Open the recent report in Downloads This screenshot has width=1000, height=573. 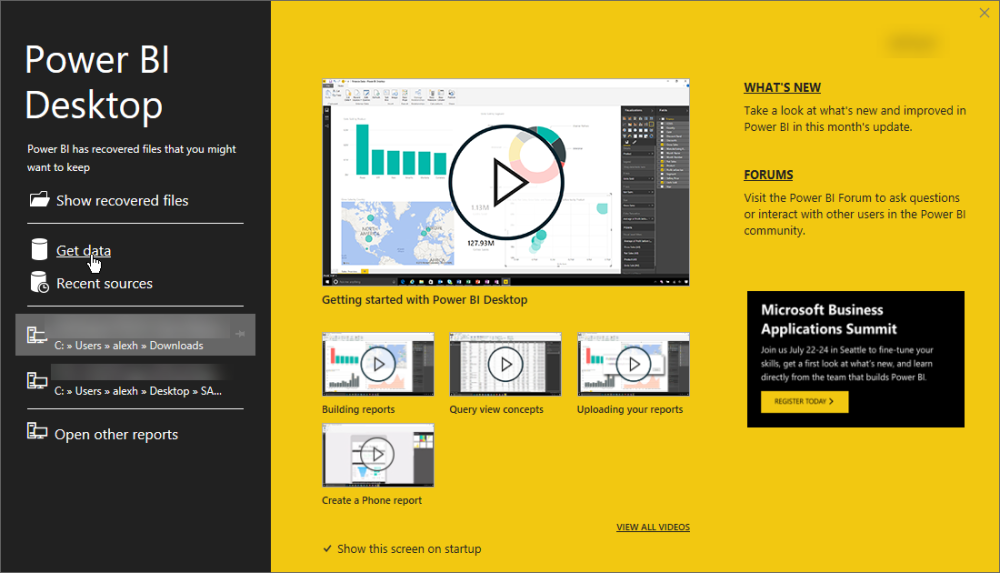click(x=135, y=334)
